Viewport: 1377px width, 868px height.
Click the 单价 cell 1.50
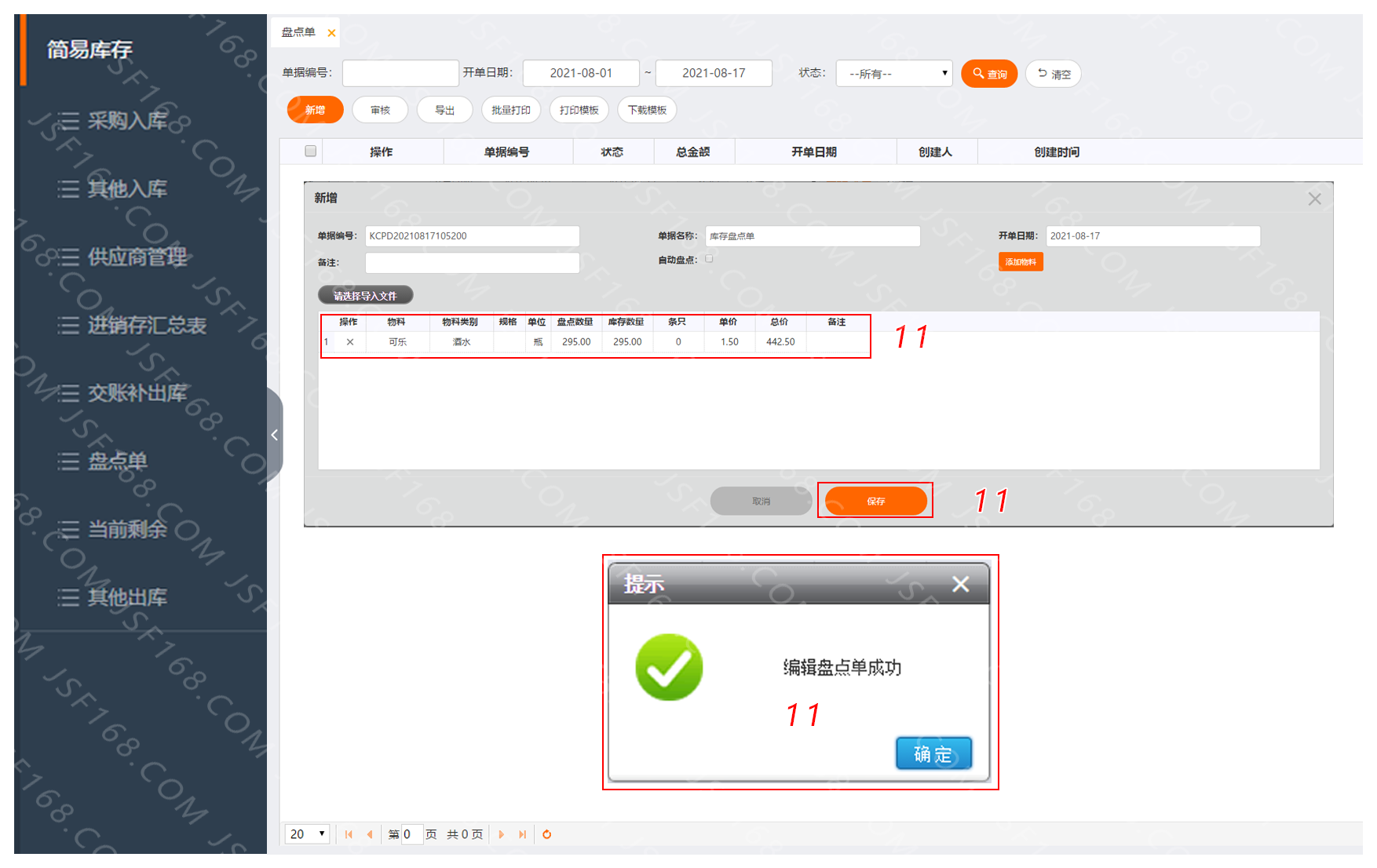point(730,342)
